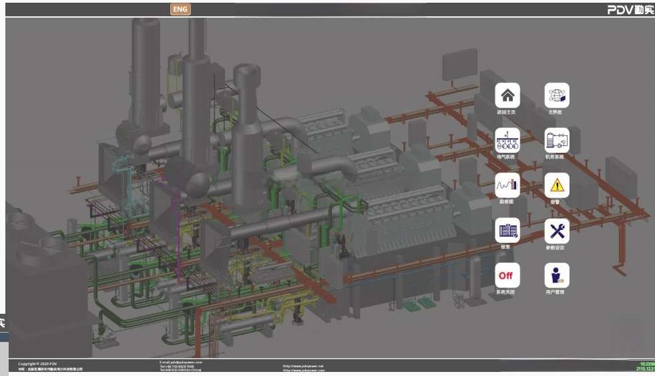Open the plant room system icon
The width and height of the screenshot is (656, 377).
(556, 141)
